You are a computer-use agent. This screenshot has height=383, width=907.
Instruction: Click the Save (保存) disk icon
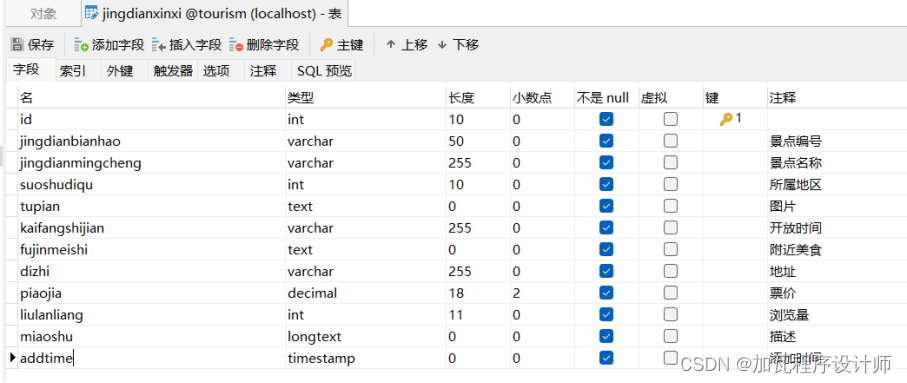17,45
